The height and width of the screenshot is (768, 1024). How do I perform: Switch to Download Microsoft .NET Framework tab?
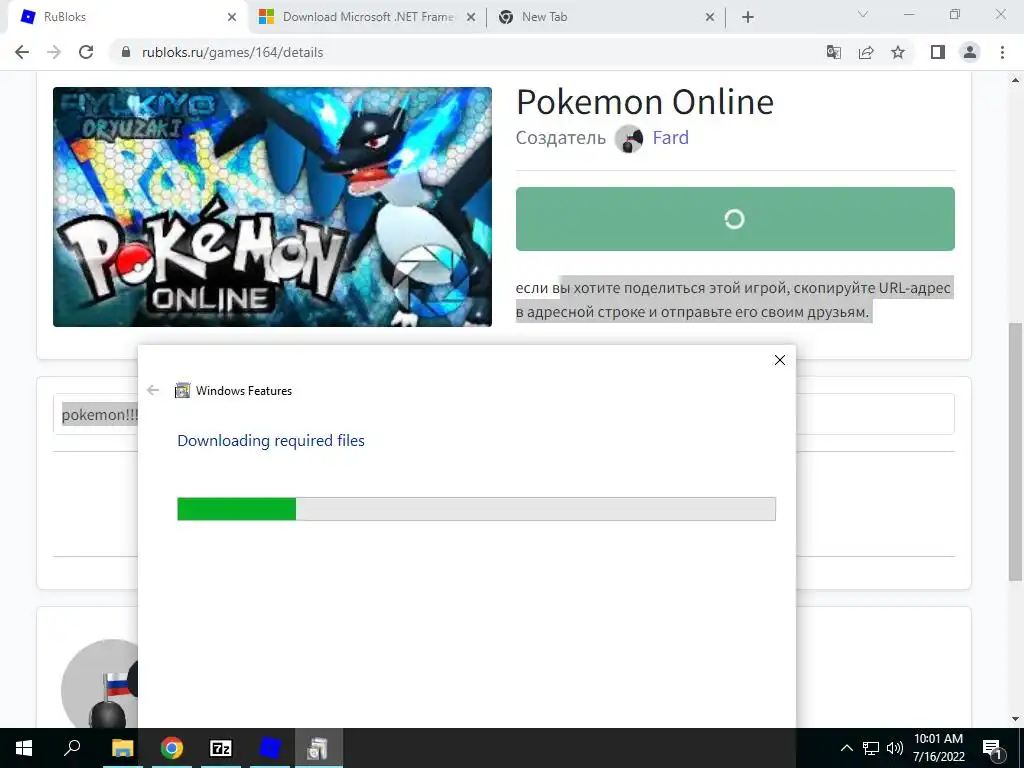tap(368, 17)
